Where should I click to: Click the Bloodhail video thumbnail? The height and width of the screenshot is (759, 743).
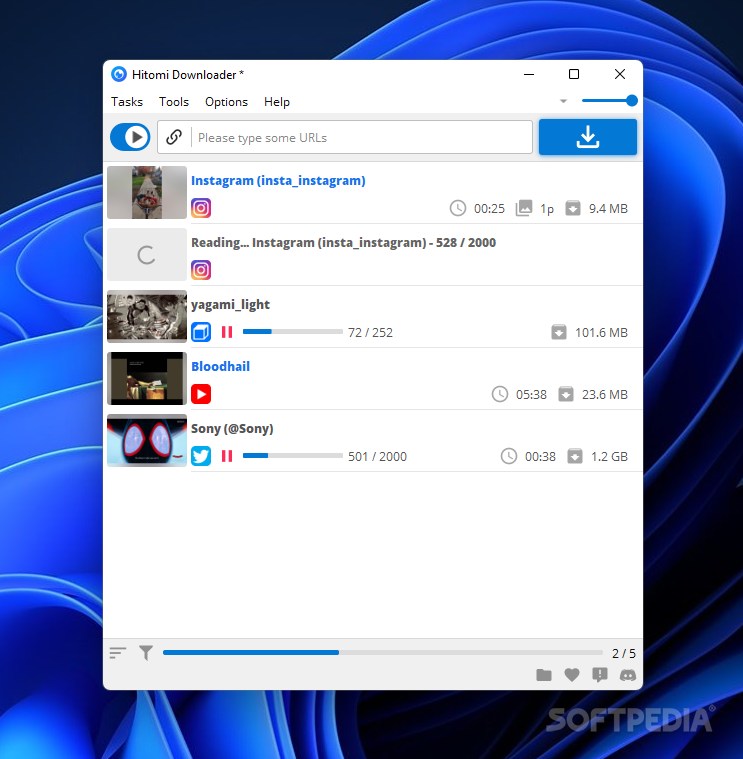(147, 379)
